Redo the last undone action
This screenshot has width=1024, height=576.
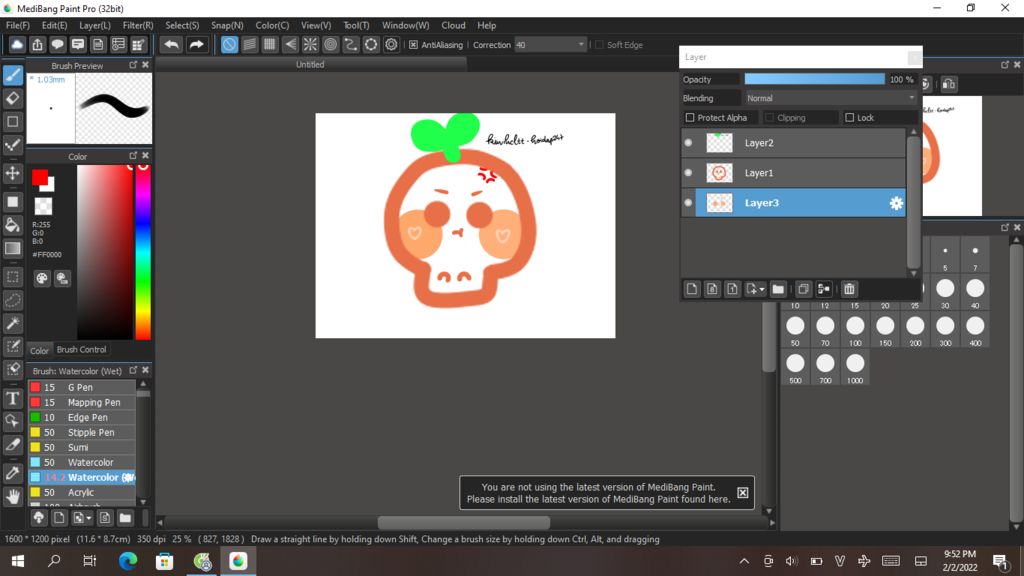tap(196, 44)
